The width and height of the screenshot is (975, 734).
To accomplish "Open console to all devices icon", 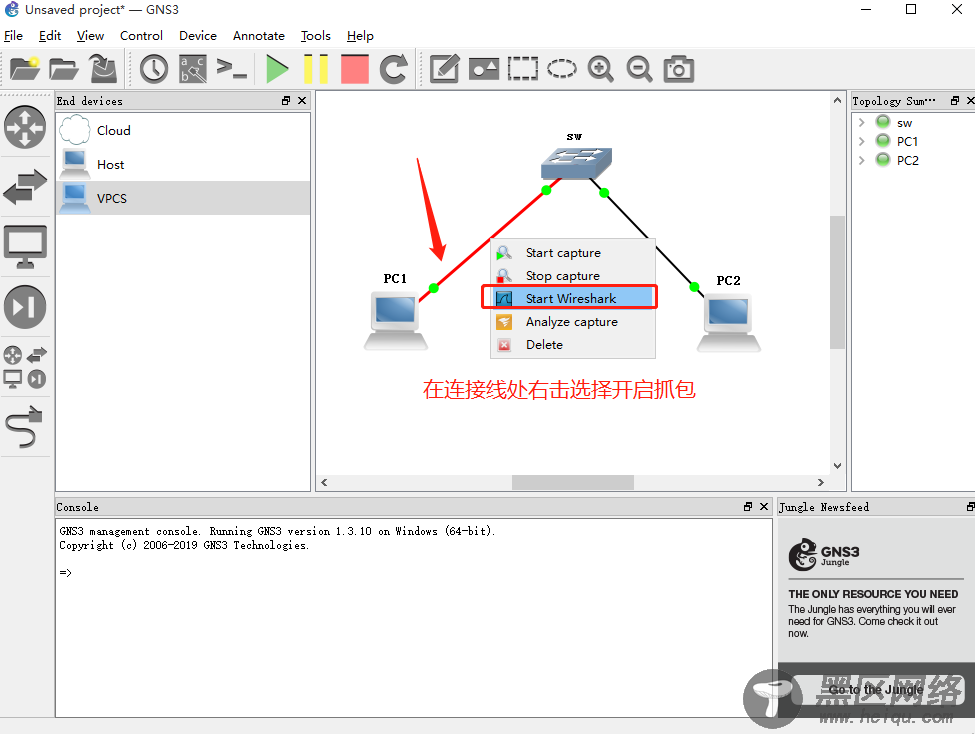I will (x=231, y=68).
